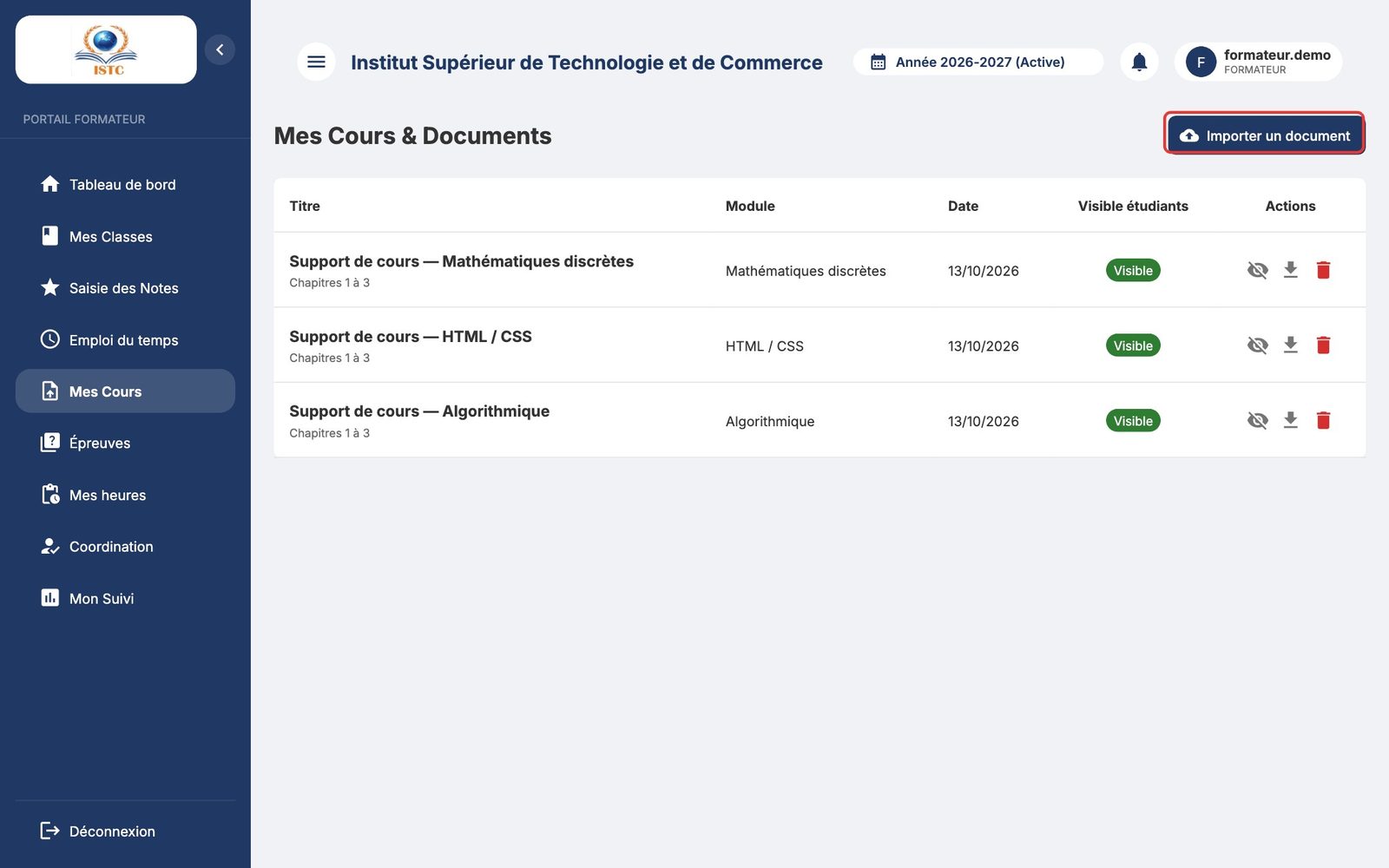Delete the Algorithmique document
Screen dimensions: 1389x868
(x=1323, y=420)
